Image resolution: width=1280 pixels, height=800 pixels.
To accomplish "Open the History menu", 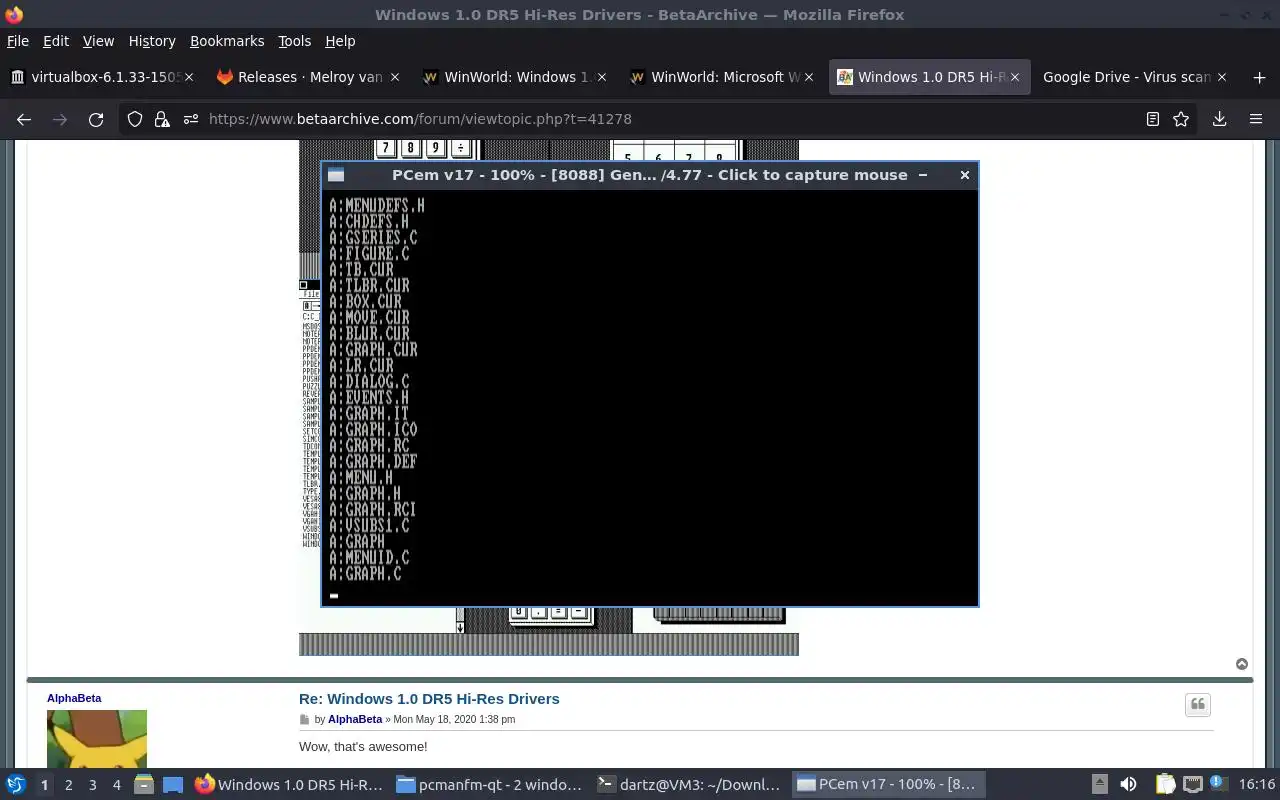I will point(152,41).
